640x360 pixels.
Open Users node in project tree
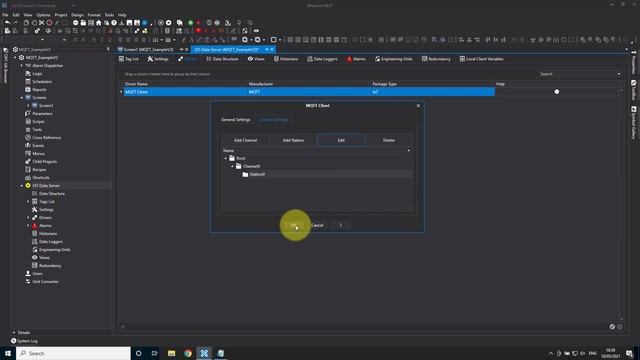pos(37,273)
